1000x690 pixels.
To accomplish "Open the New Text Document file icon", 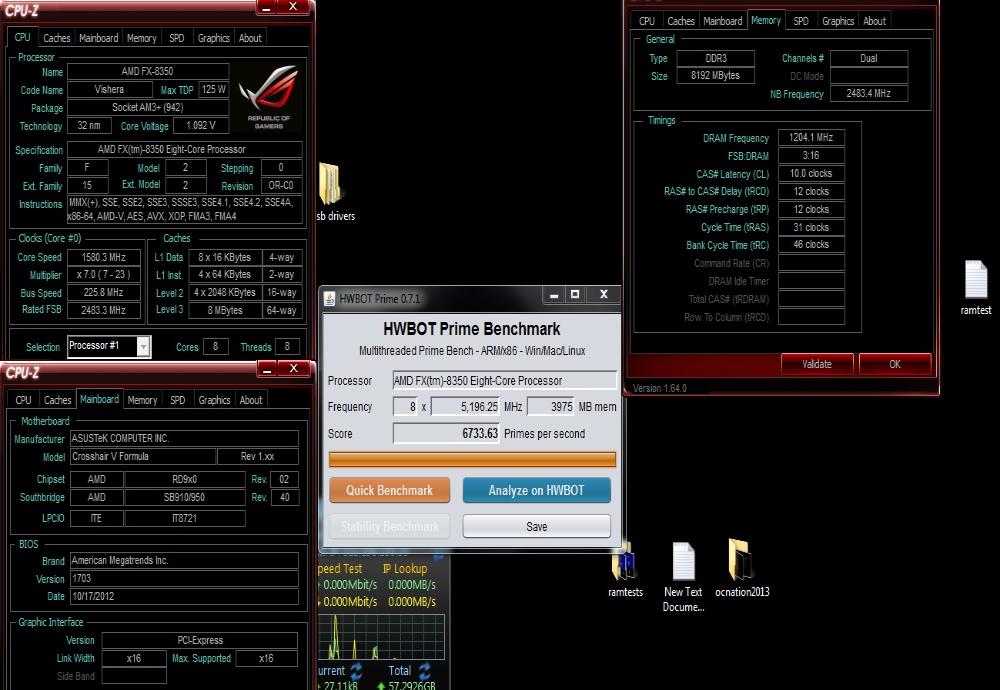I will tap(683, 561).
